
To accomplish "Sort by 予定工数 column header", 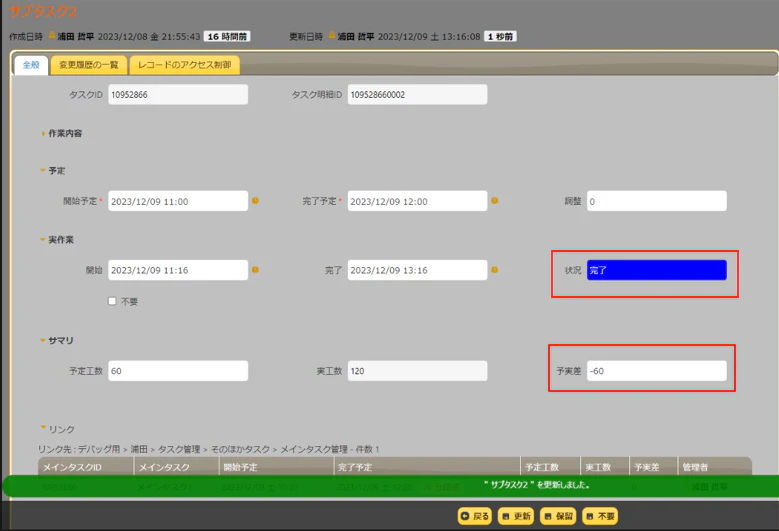I will 550,467.
